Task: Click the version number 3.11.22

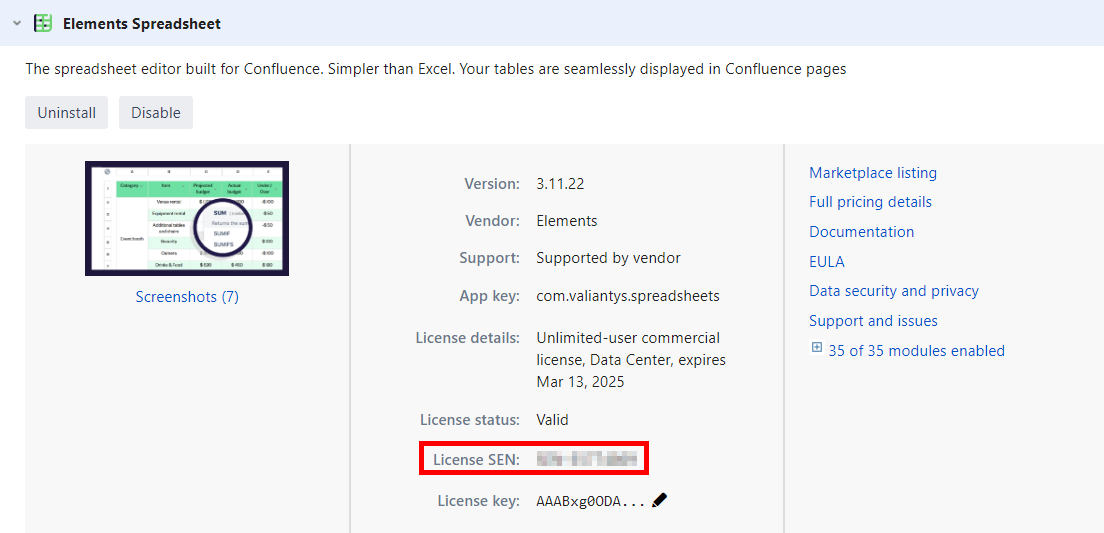Action: [x=560, y=184]
